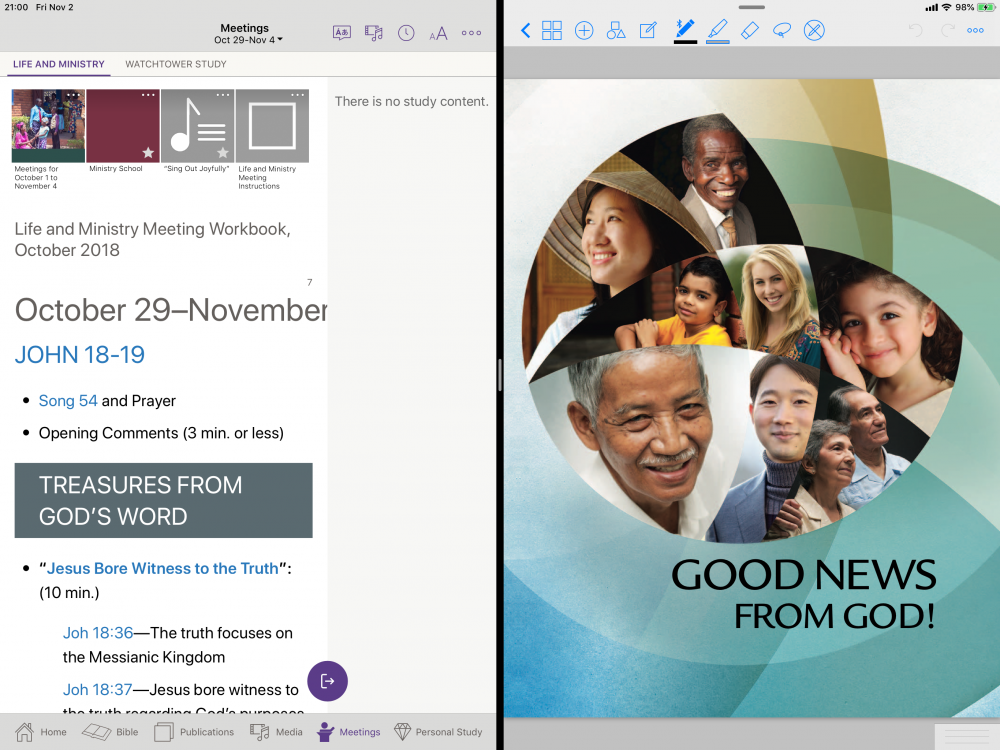Image resolution: width=1000 pixels, height=750 pixels.
Task: Open the page thumbnails grid view
Action: click(552, 30)
